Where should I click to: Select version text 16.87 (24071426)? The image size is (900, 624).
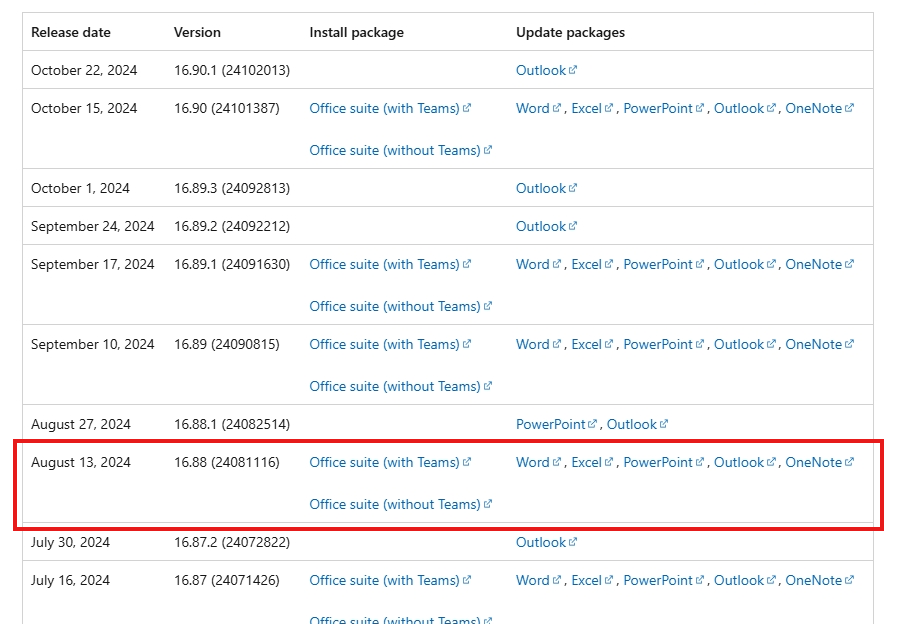click(x=227, y=580)
